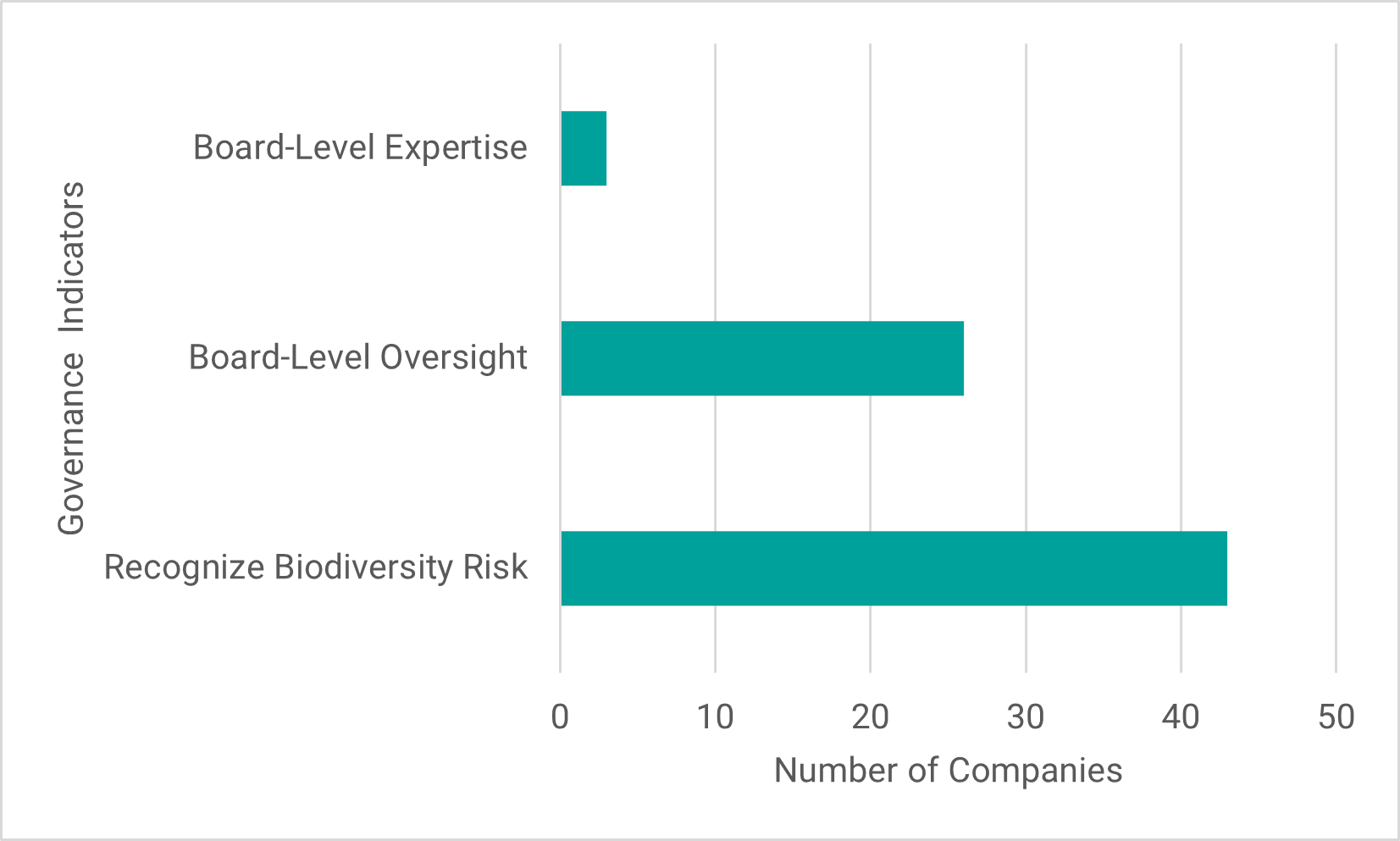The height and width of the screenshot is (841, 1400).
Task: Click the 20 axis tick label
Action: tap(871, 718)
